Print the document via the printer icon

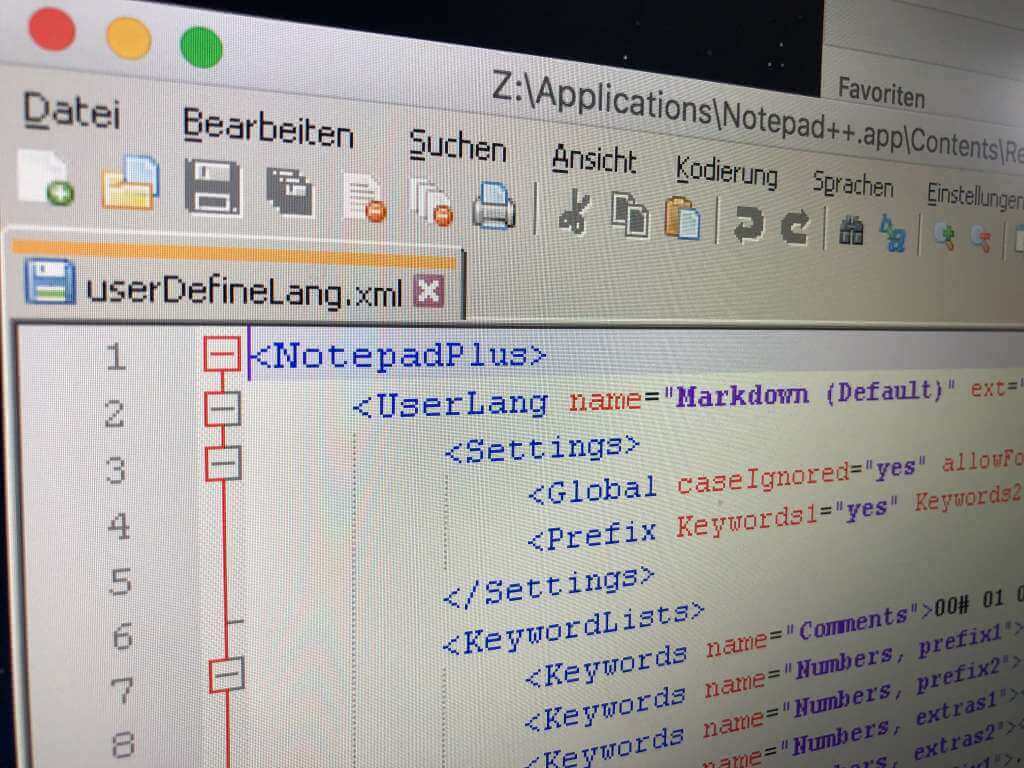494,206
